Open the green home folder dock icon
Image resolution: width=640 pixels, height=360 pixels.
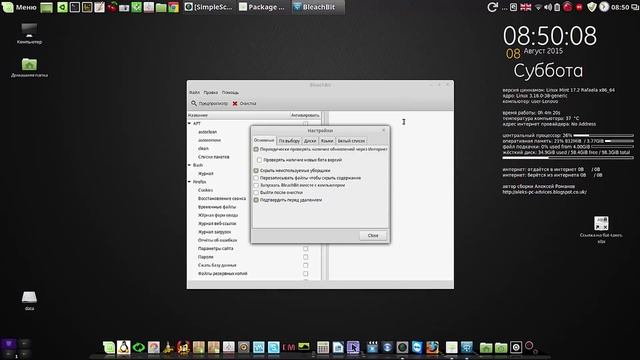[x=486, y=347]
